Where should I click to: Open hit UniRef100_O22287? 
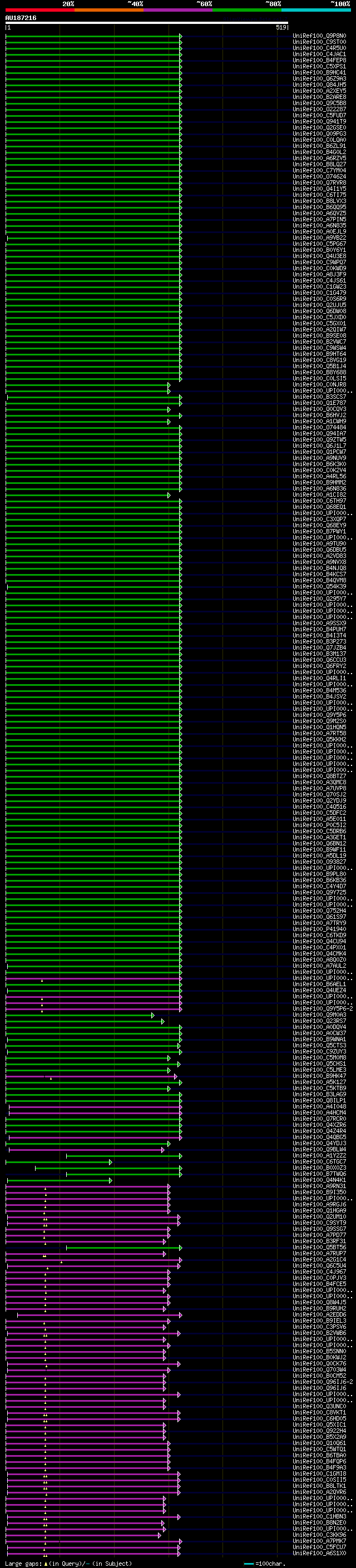[x=319, y=110]
